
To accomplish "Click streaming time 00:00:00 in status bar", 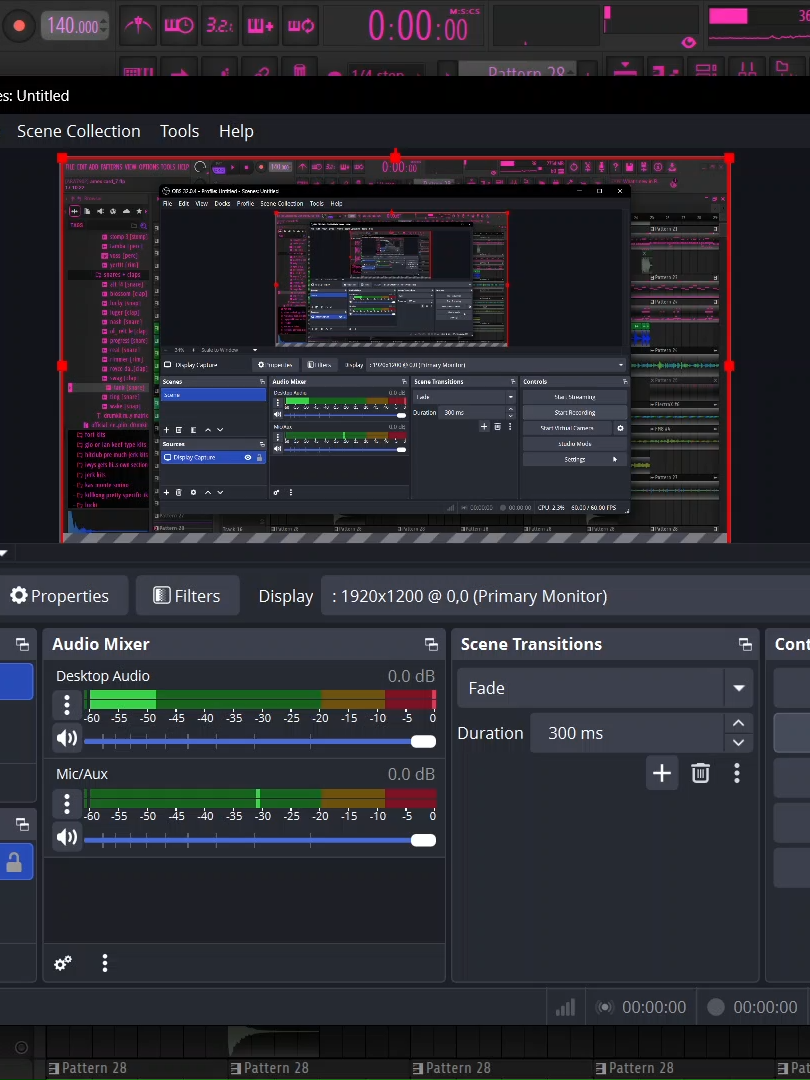I will pos(654,1008).
